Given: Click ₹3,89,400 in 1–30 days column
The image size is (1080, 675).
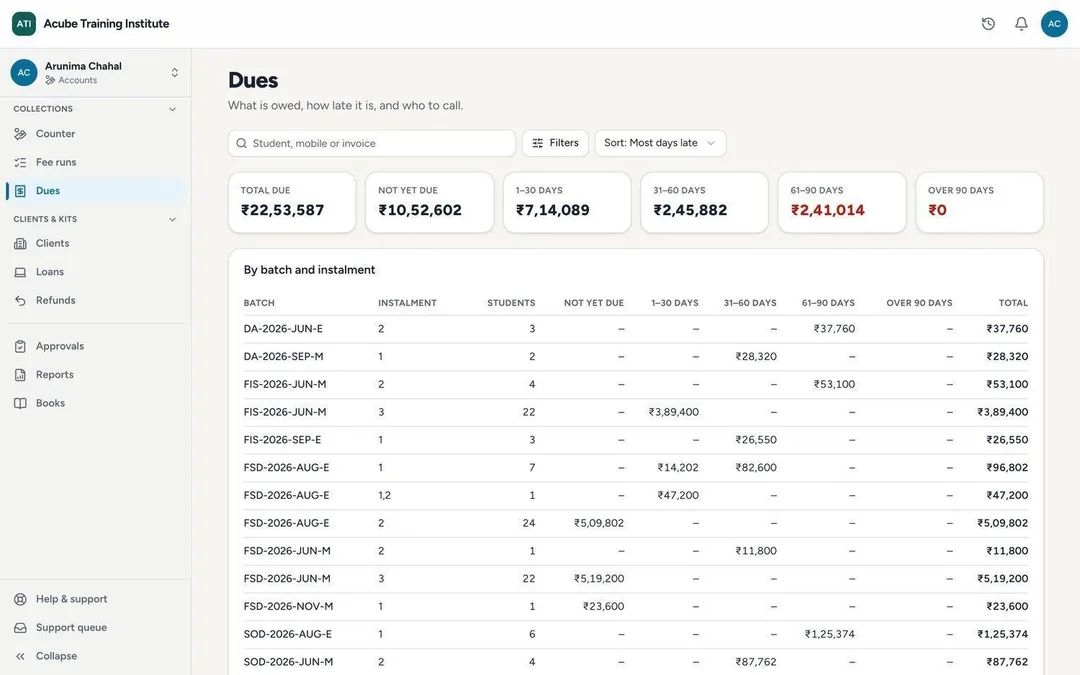Looking at the screenshot, I should tap(674, 412).
